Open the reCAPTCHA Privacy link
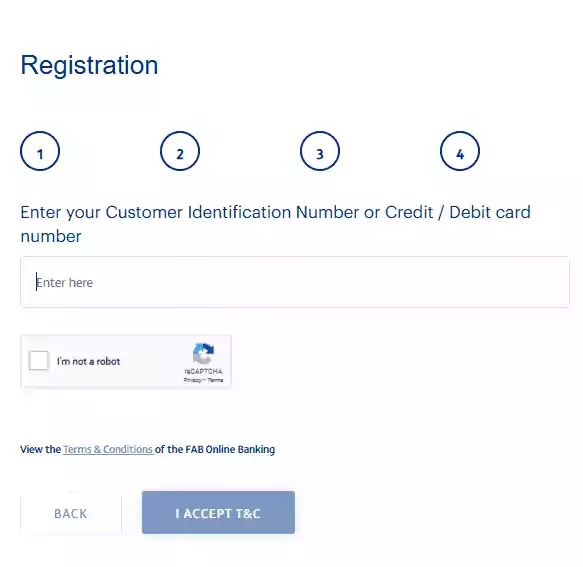Image resolution: width=583 pixels, height=567 pixels. 193,380
